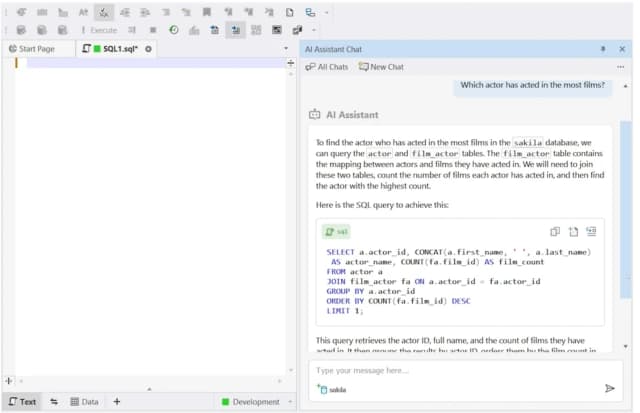640x413 pixels.
Task: Click the green sql language tag on the code block
Action: tap(336, 232)
